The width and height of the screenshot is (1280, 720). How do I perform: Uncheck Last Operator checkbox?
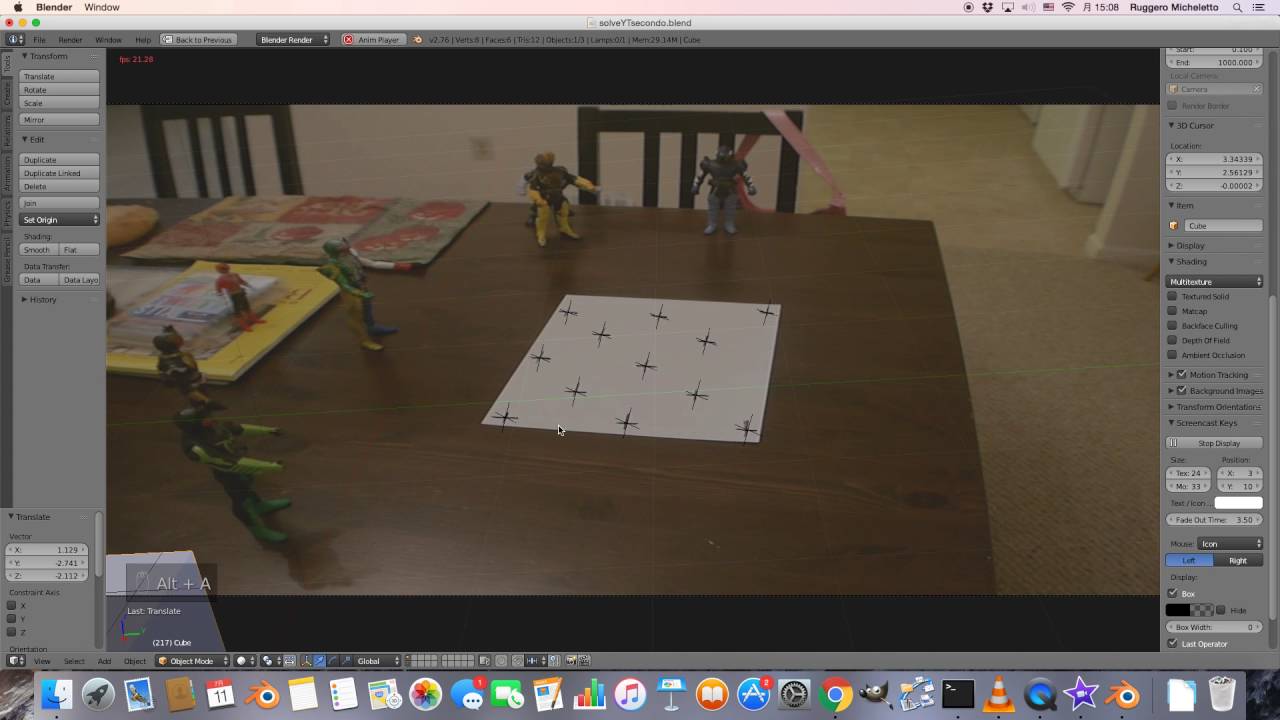pyautogui.click(x=1173, y=644)
